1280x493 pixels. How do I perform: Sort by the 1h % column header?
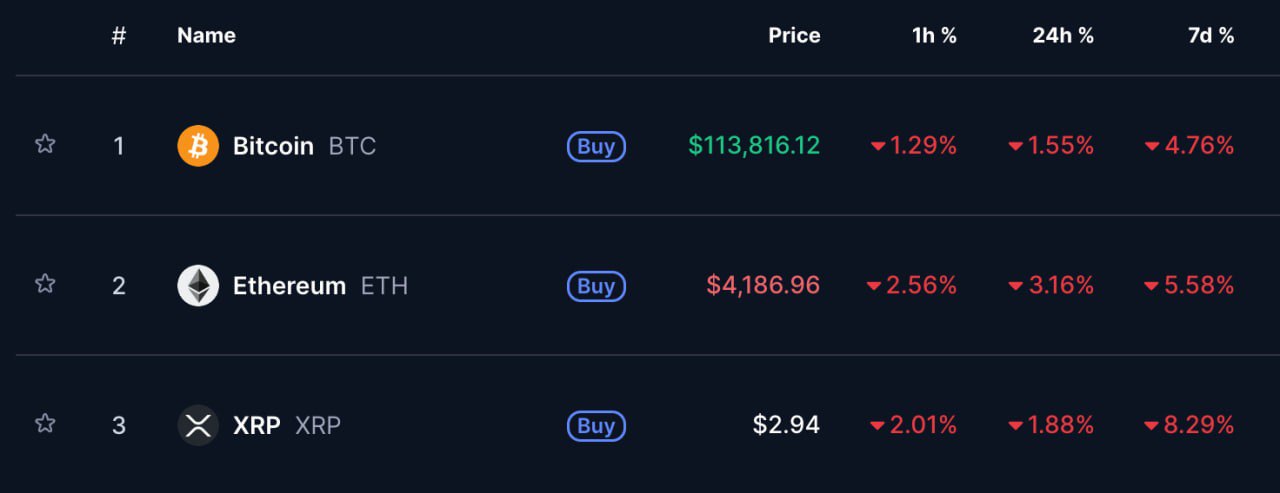pos(934,36)
